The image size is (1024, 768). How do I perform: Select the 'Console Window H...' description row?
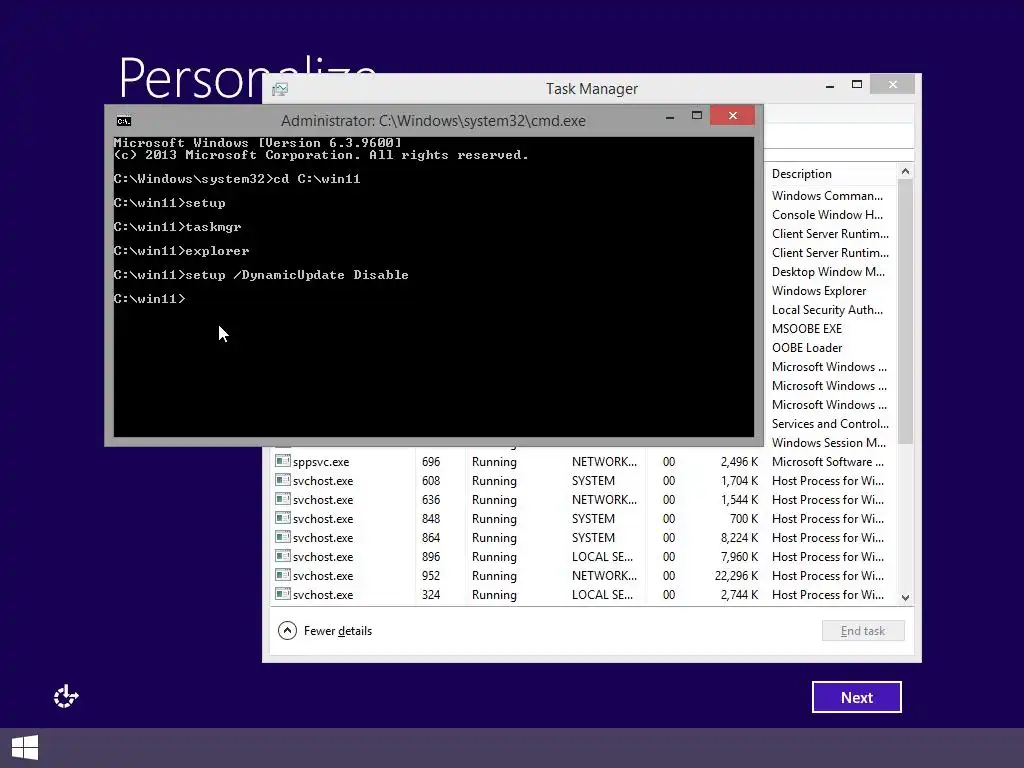pos(827,215)
